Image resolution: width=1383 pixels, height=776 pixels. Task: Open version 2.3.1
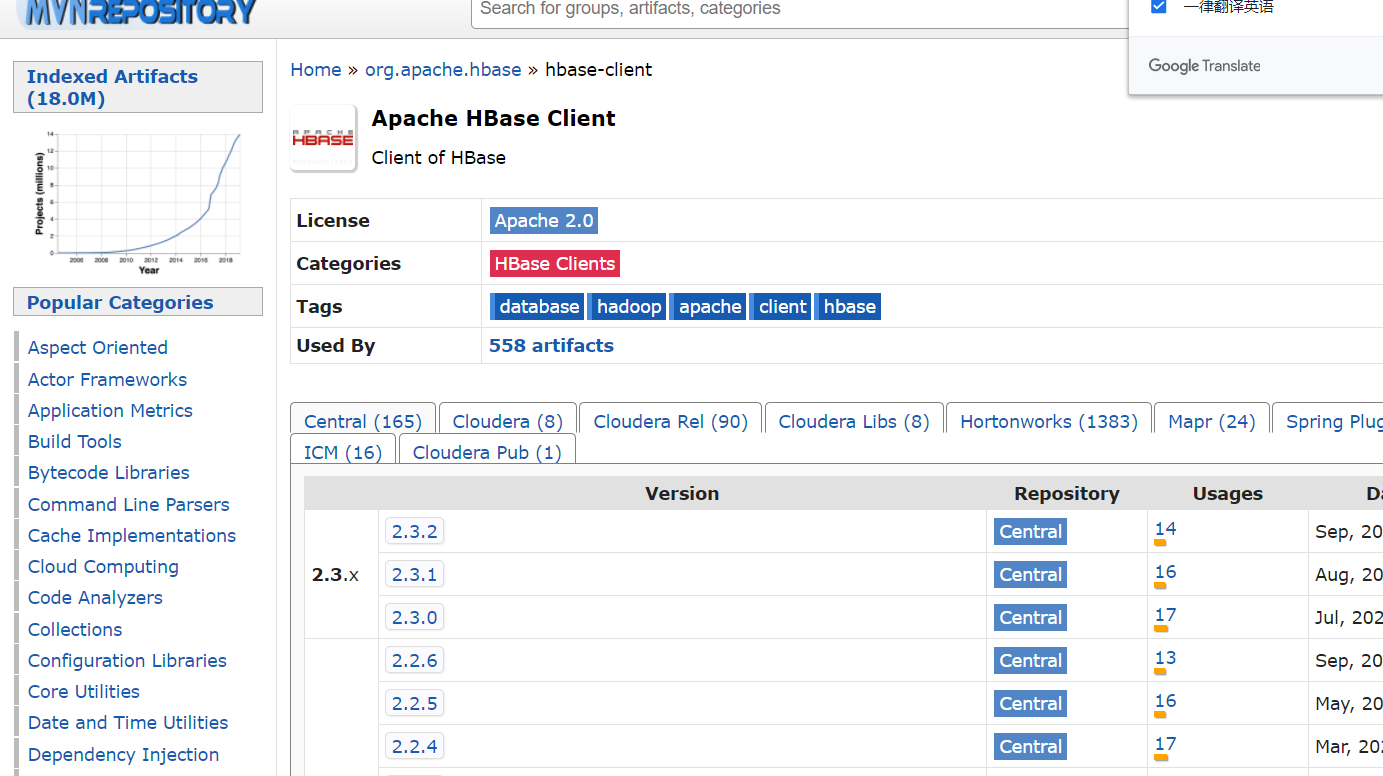tap(415, 574)
